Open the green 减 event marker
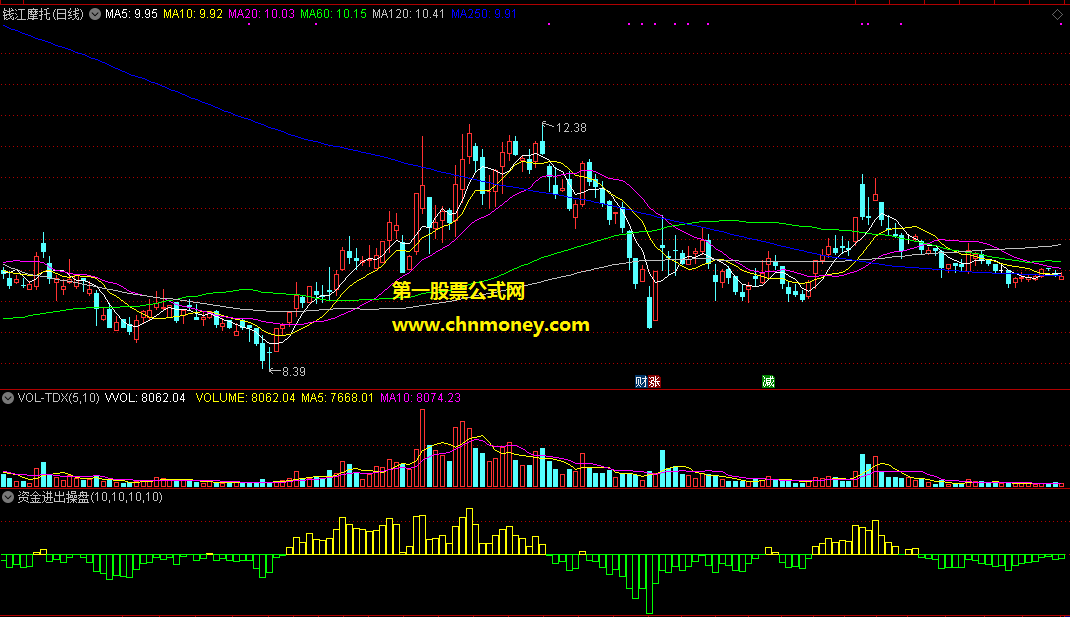Viewport: 1070px width, 617px height. (x=768, y=382)
